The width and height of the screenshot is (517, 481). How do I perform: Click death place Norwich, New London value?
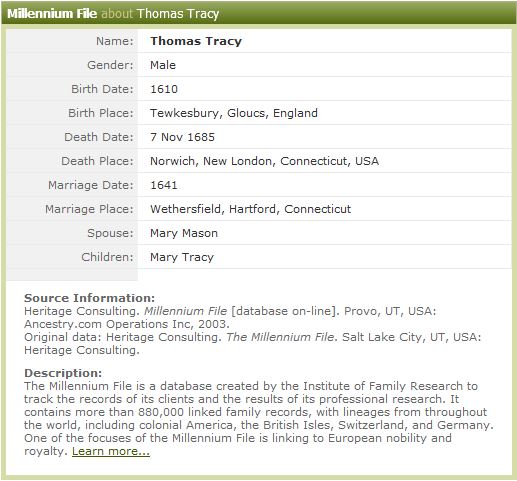click(264, 161)
